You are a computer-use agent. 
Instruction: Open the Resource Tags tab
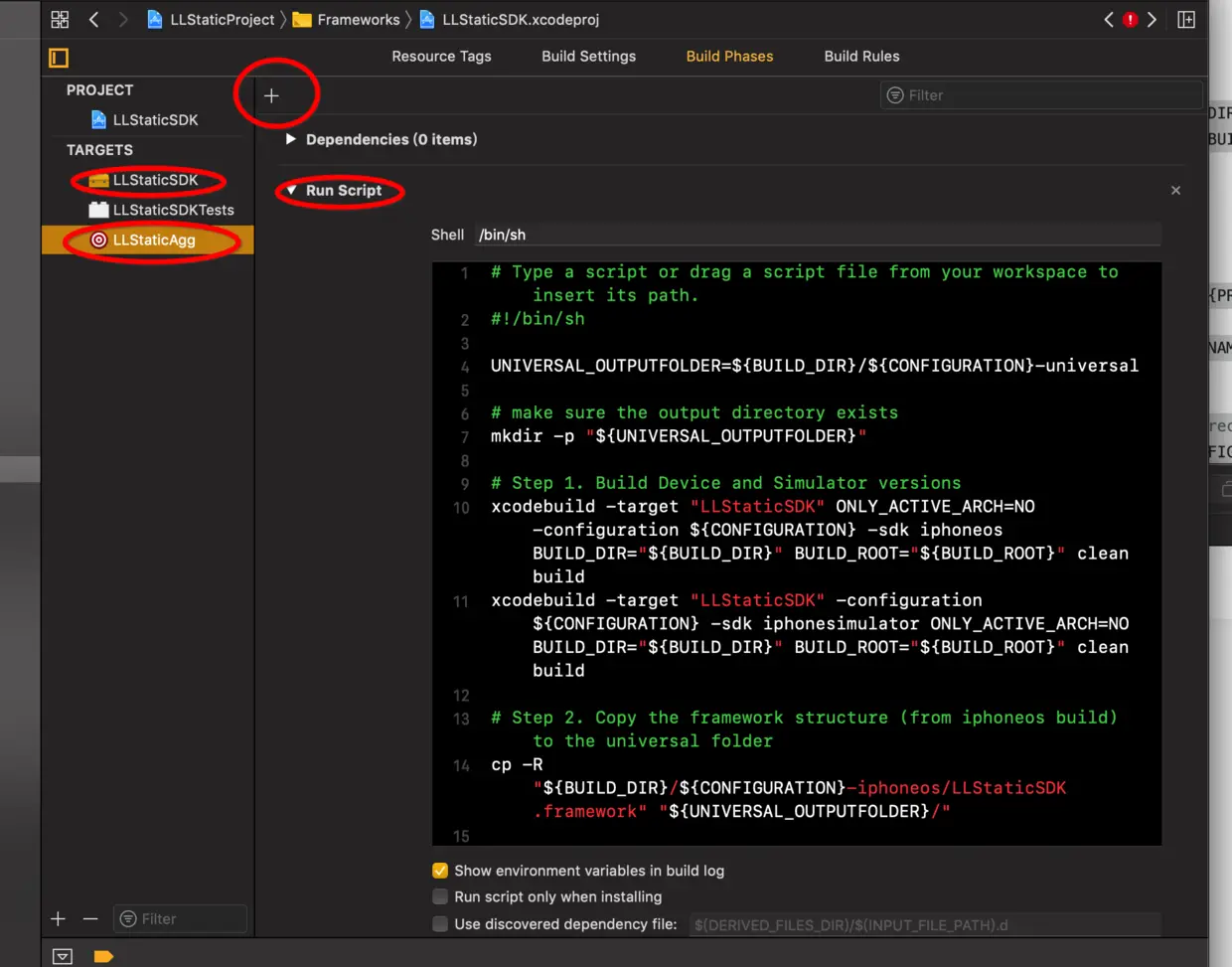[441, 57]
